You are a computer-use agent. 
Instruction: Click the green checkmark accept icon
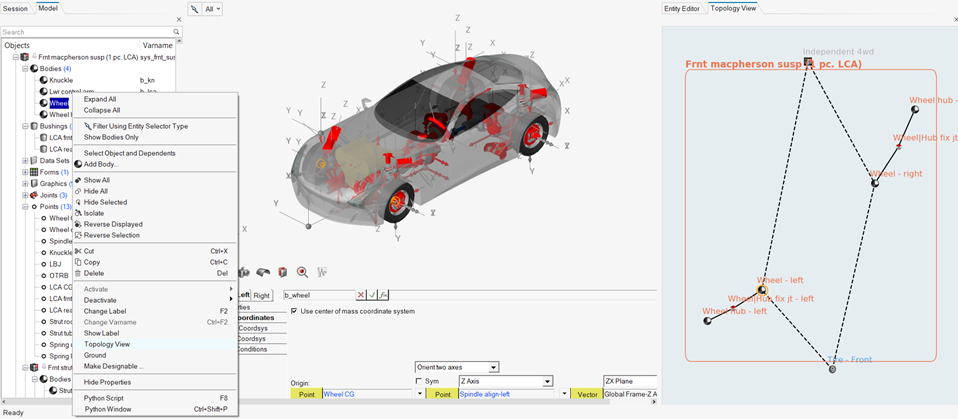click(372, 295)
